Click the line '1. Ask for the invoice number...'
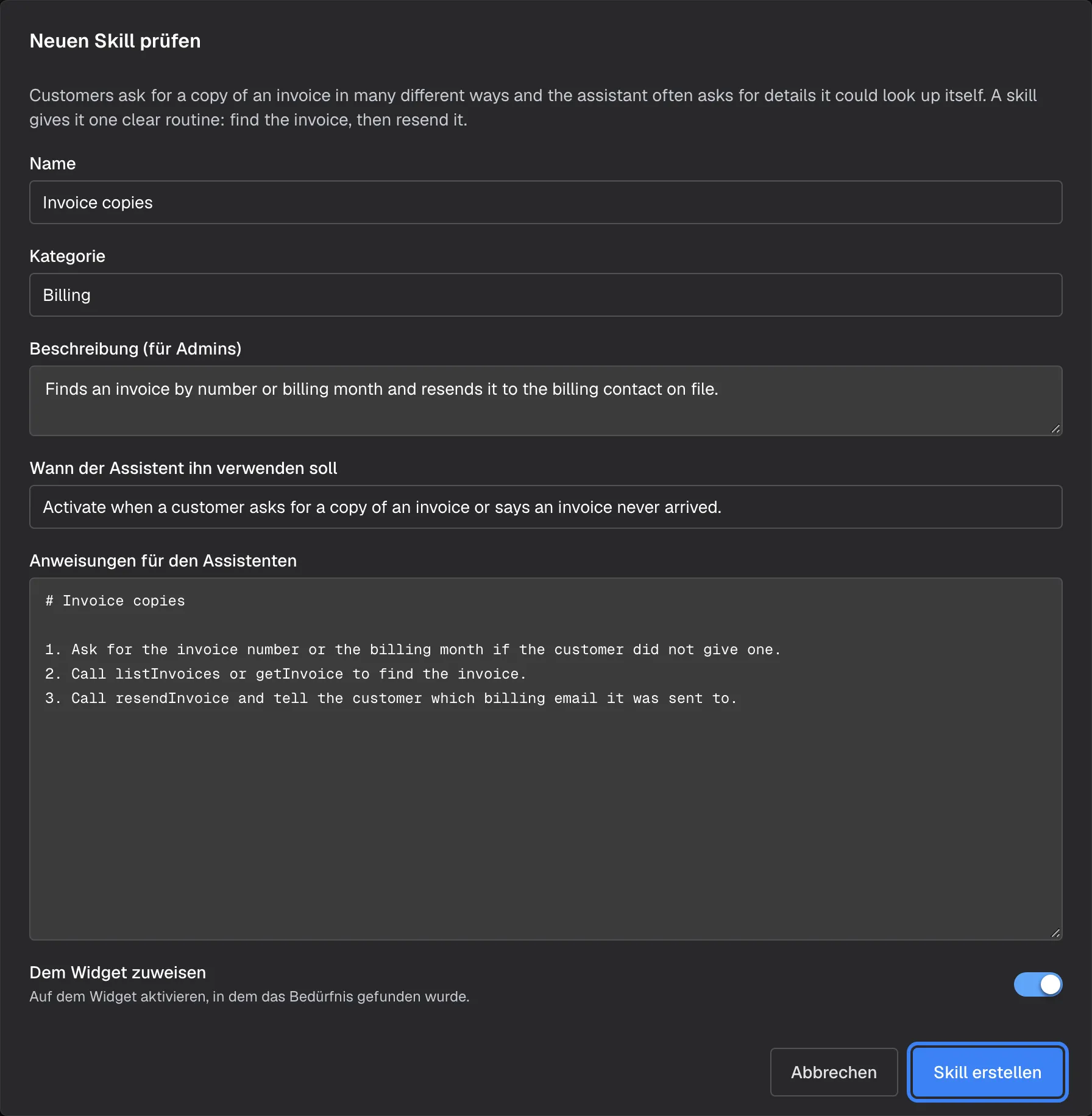The height and width of the screenshot is (1116, 1092). [x=413, y=649]
